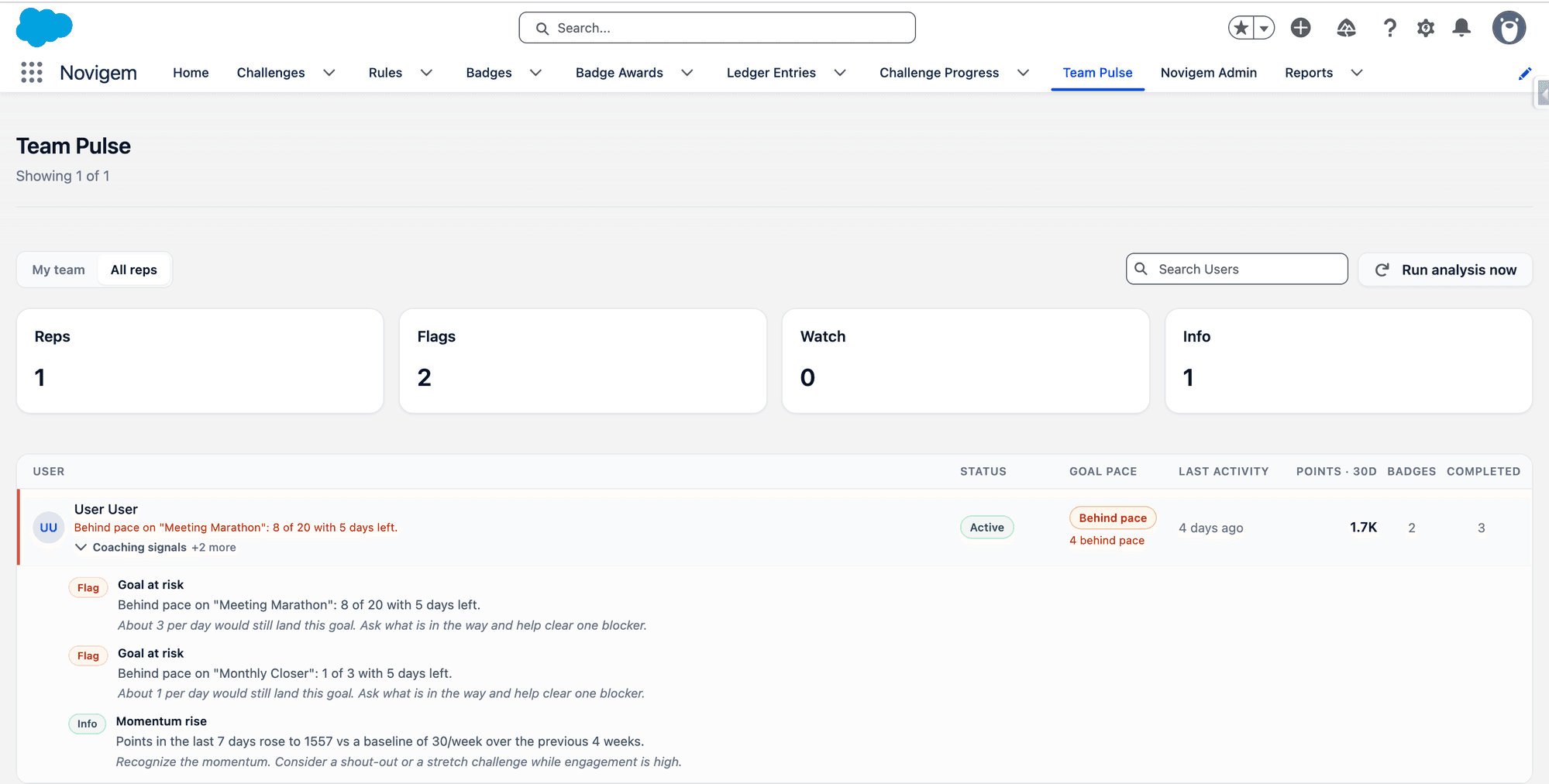The height and width of the screenshot is (784, 1549).
Task: Click the POINTS · 30D column header
Action: coord(1337,471)
